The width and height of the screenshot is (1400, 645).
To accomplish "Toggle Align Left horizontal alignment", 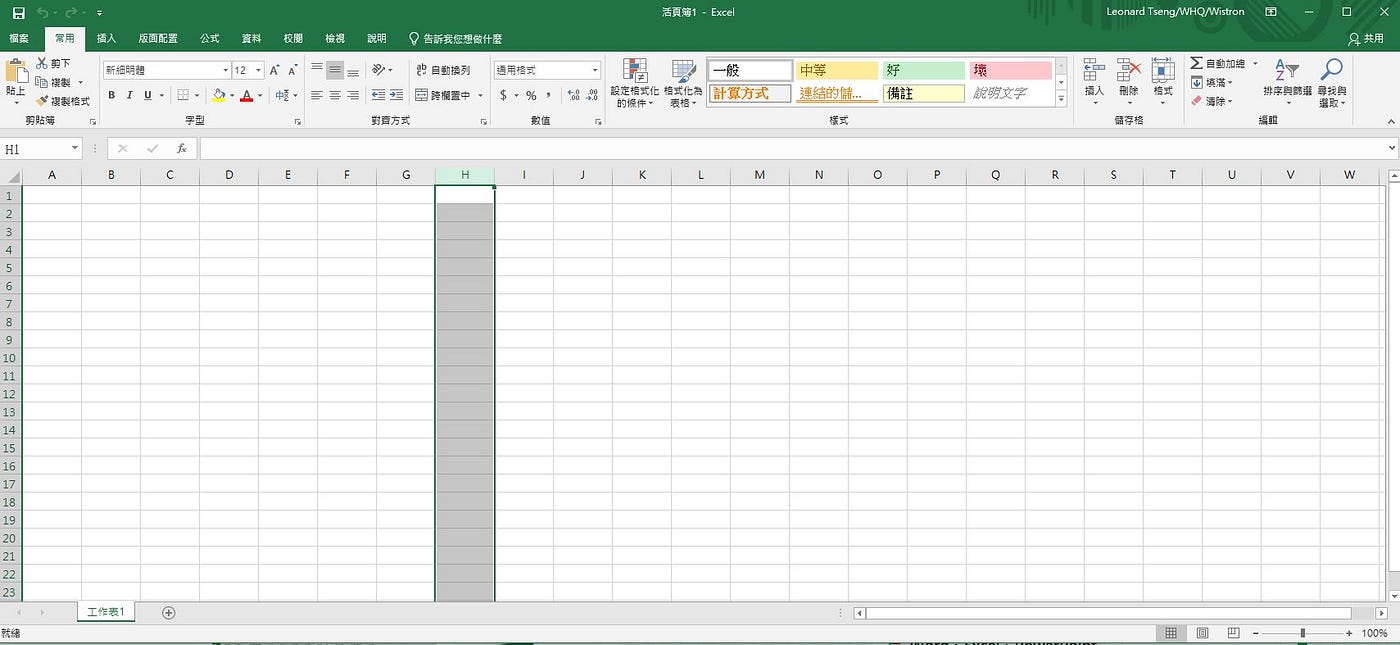I will point(316,95).
